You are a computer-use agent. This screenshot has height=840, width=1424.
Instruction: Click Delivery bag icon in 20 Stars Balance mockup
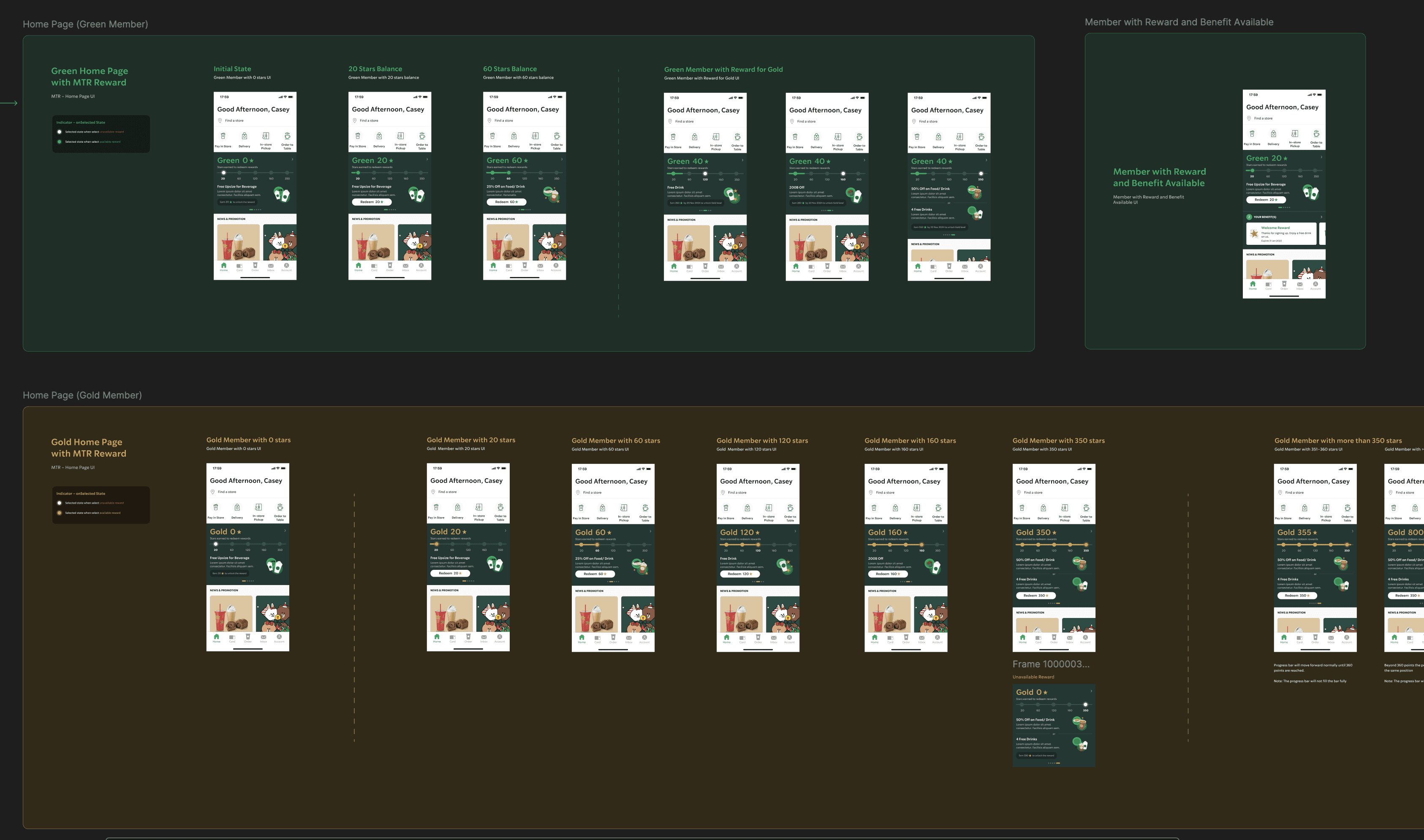tap(379, 136)
